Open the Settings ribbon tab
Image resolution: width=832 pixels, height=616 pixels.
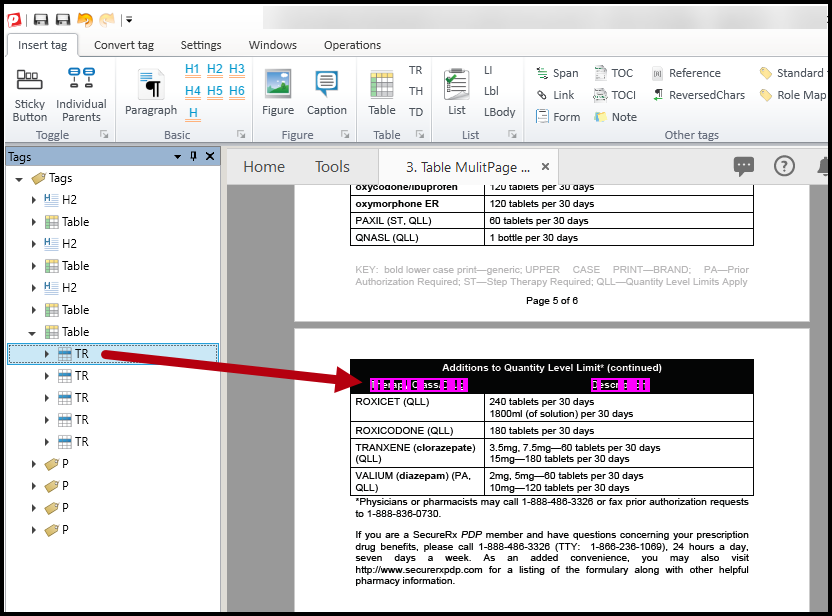click(201, 45)
